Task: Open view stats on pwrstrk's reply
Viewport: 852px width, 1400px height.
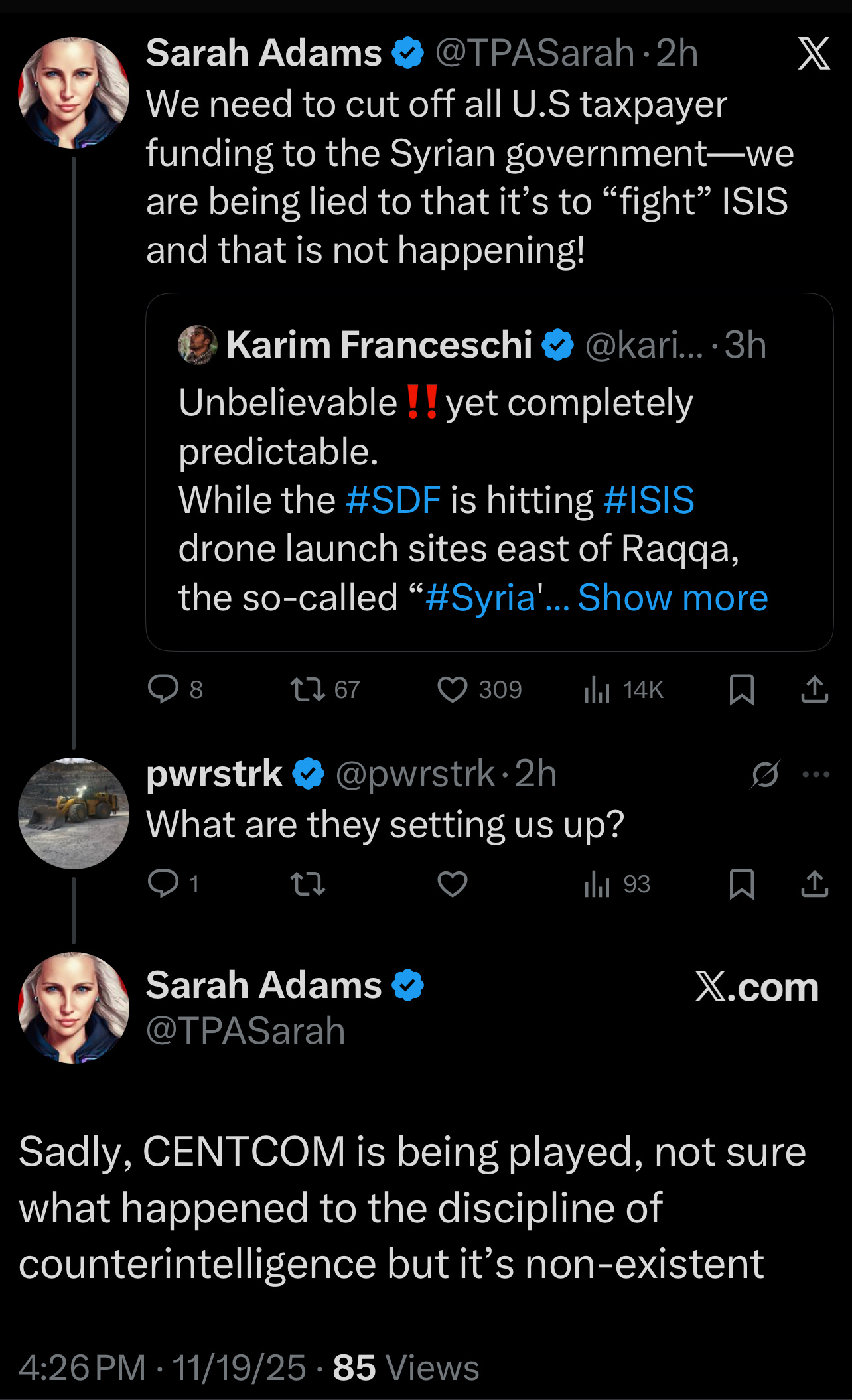Action: pos(597,884)
